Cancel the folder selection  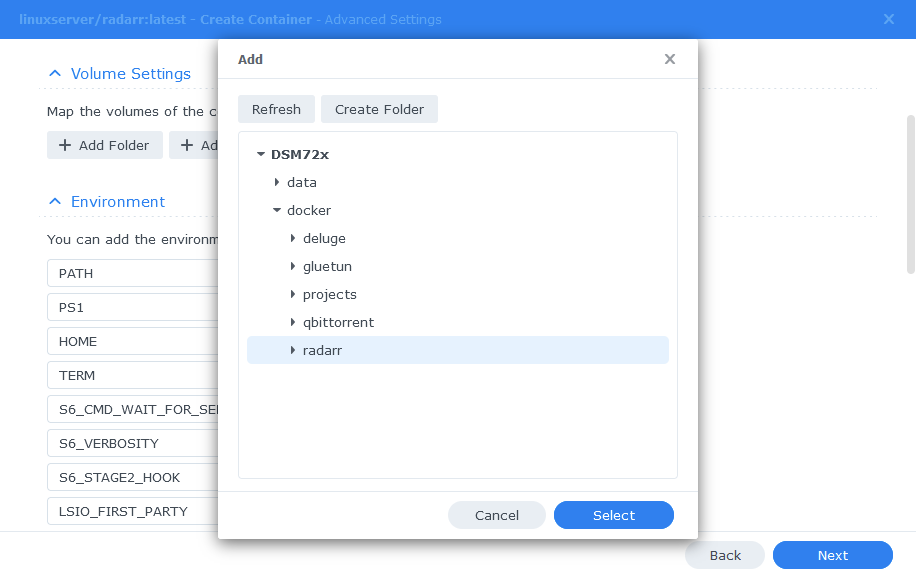click(x=497, y=515)
